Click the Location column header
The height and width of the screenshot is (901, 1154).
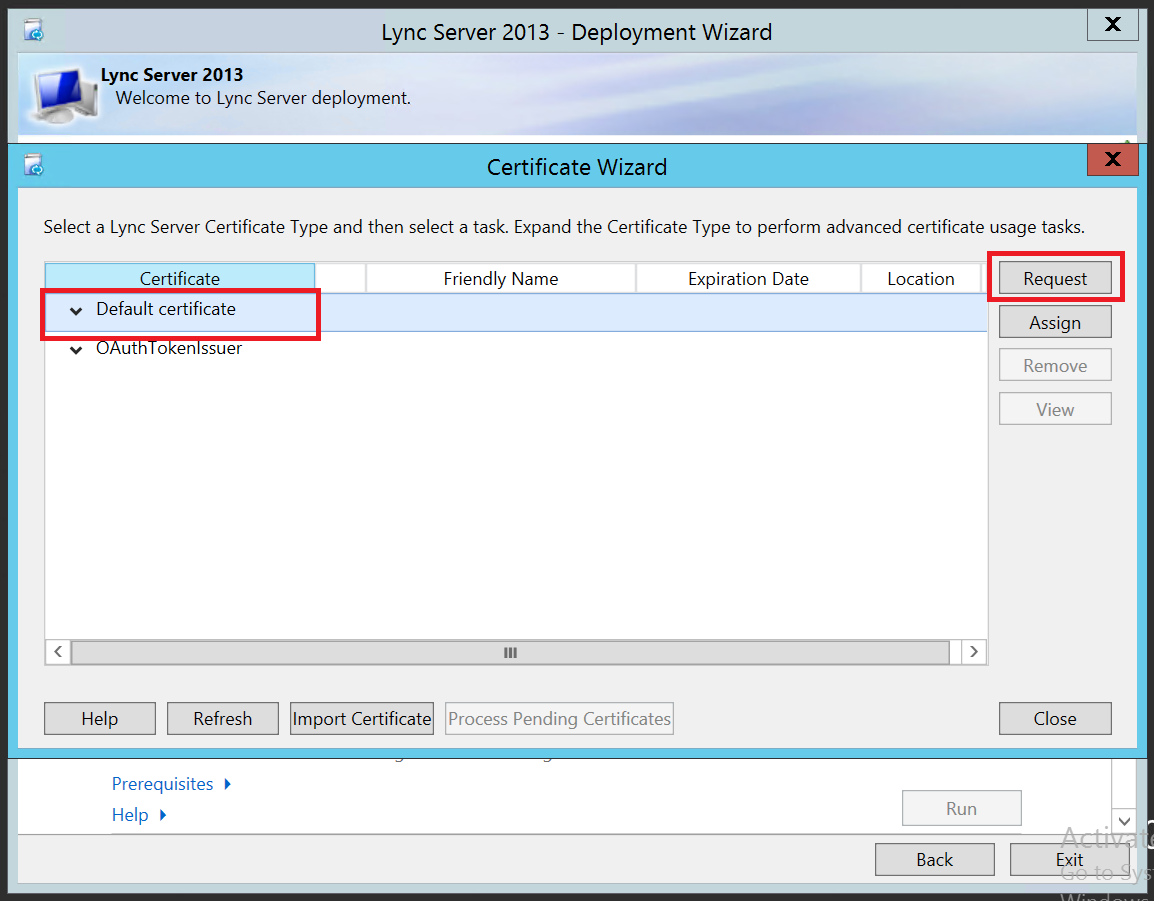coord(920,278)
